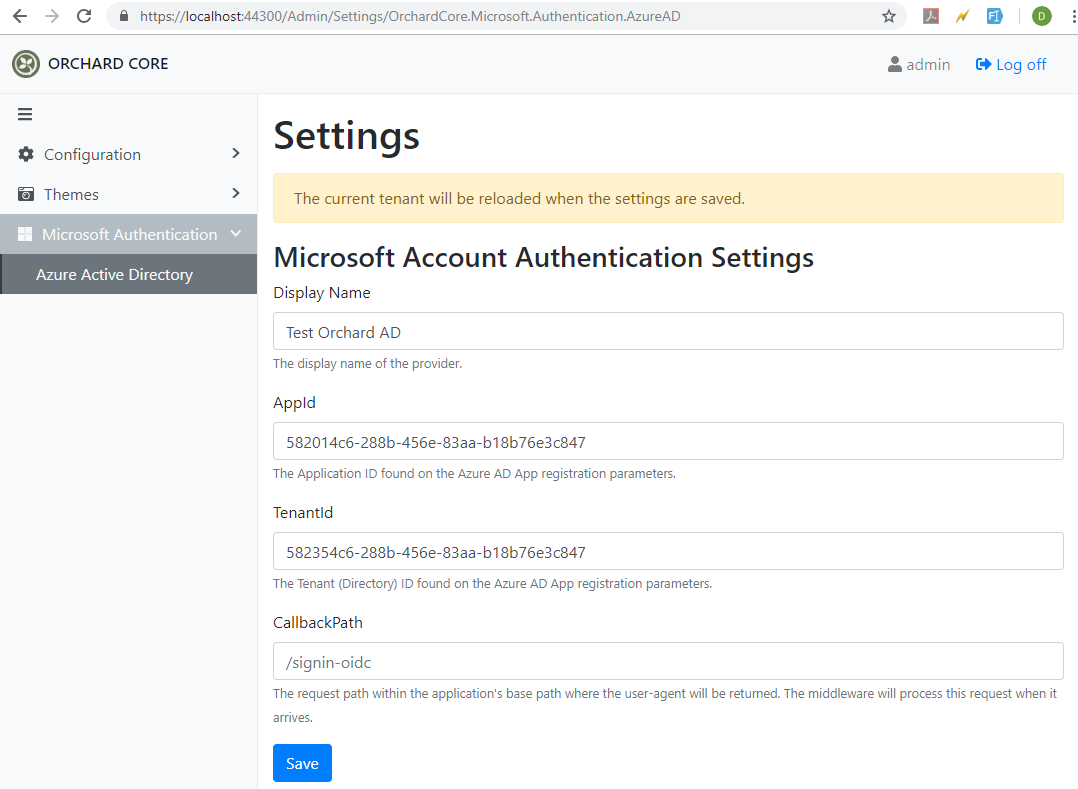Click the request path help text
The height and width of the screenshot is (789, 1078).
[665, 705]
